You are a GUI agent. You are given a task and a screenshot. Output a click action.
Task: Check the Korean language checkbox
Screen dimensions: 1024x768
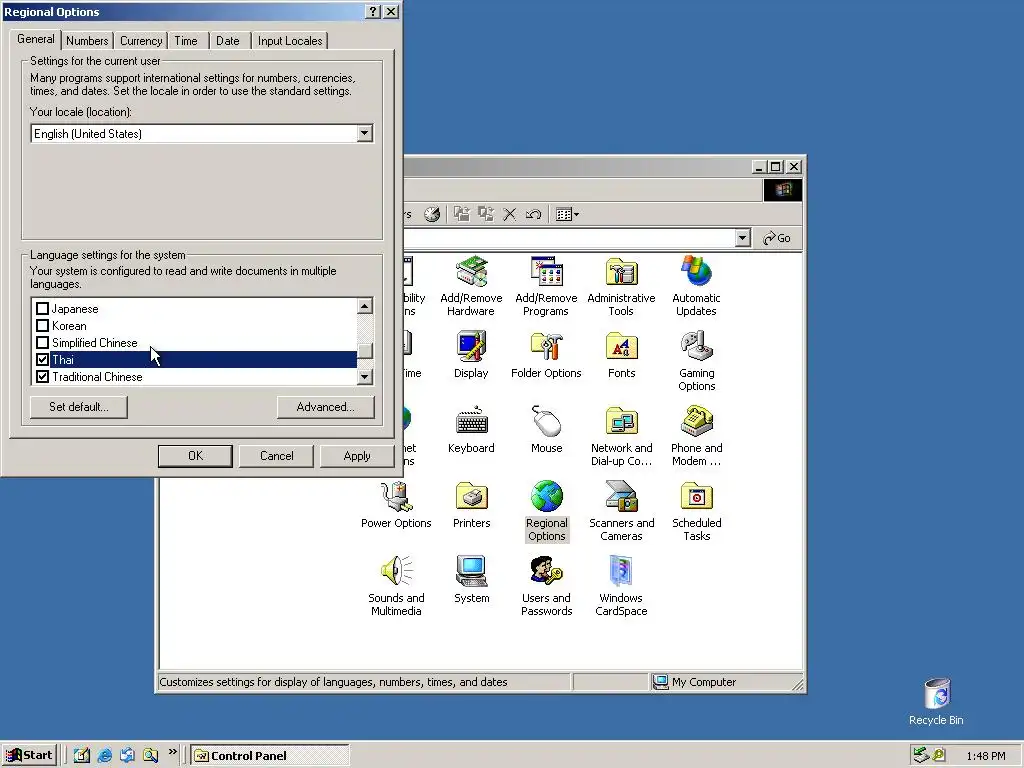pos(42,325)
